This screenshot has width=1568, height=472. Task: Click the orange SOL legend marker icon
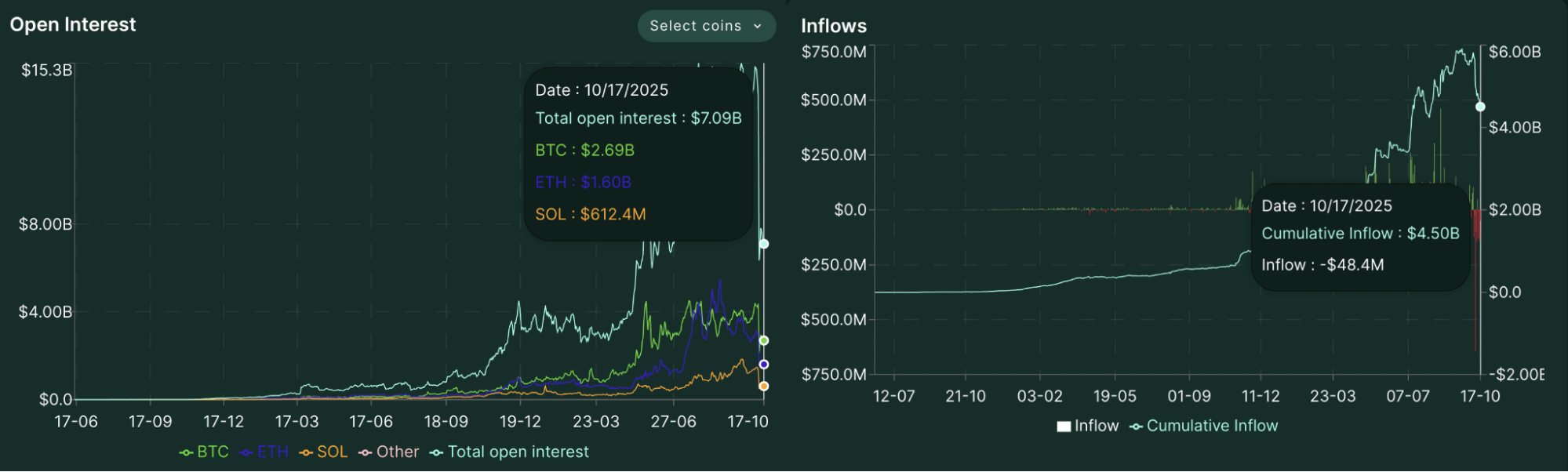(304, 452)
